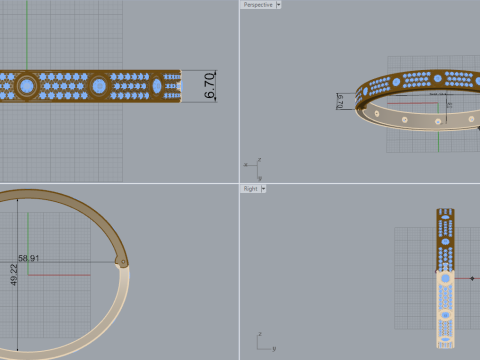Select the large round gem at left of band
480x360 pixels.
27,86
